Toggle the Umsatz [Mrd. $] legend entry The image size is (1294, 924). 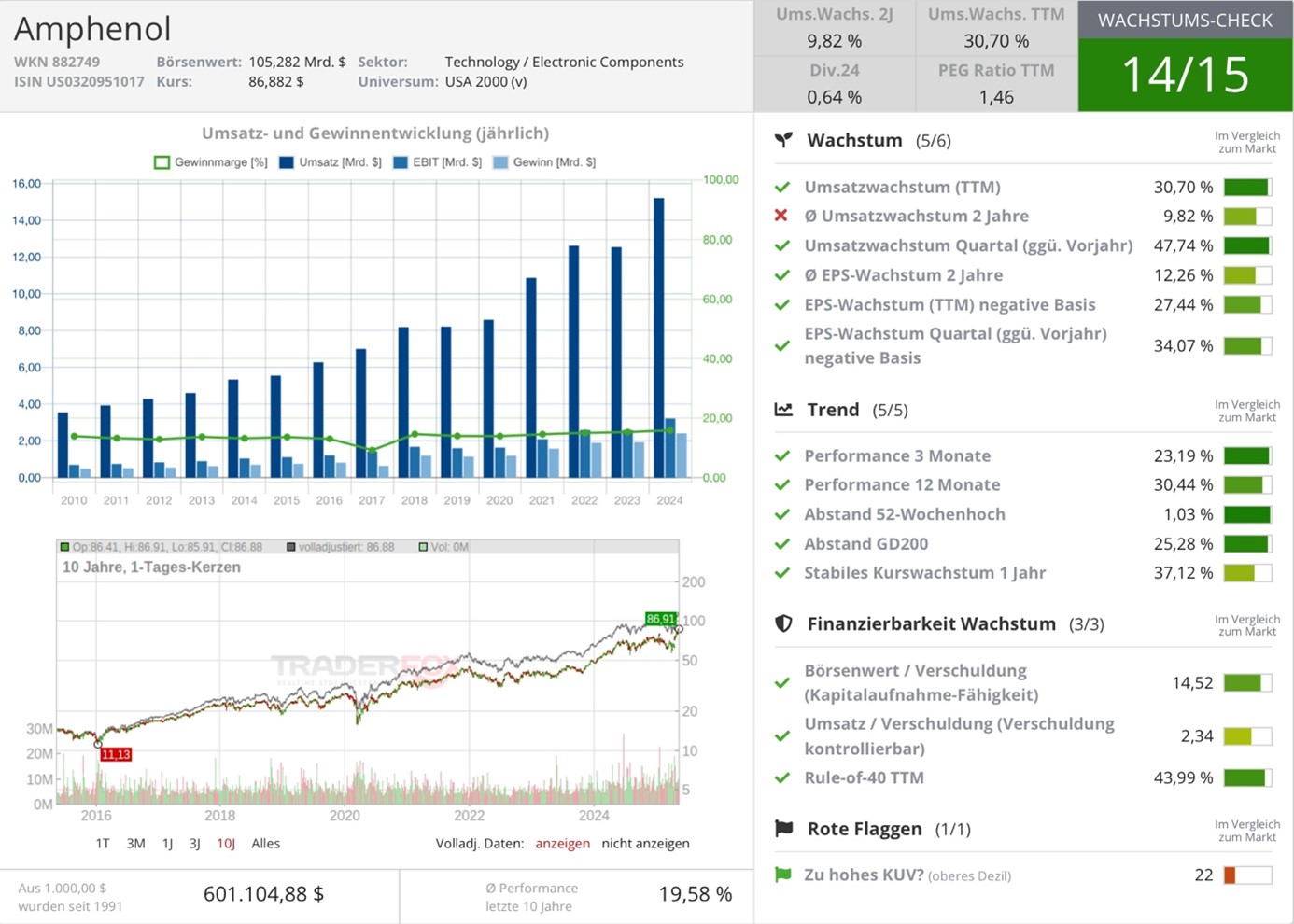331,162
